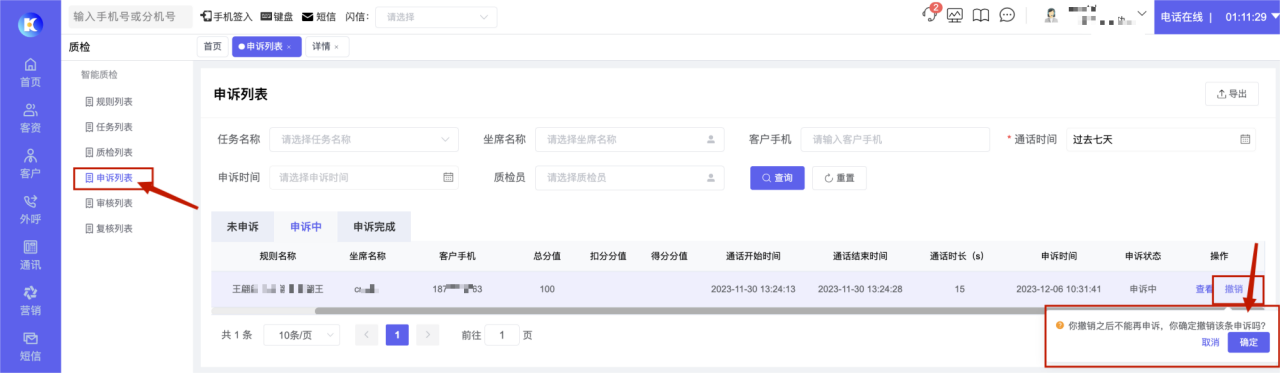Viewport: 1280px width, 373px height.
Task: Collapse the 智能质检 tree group
Action: pos(99,75)
